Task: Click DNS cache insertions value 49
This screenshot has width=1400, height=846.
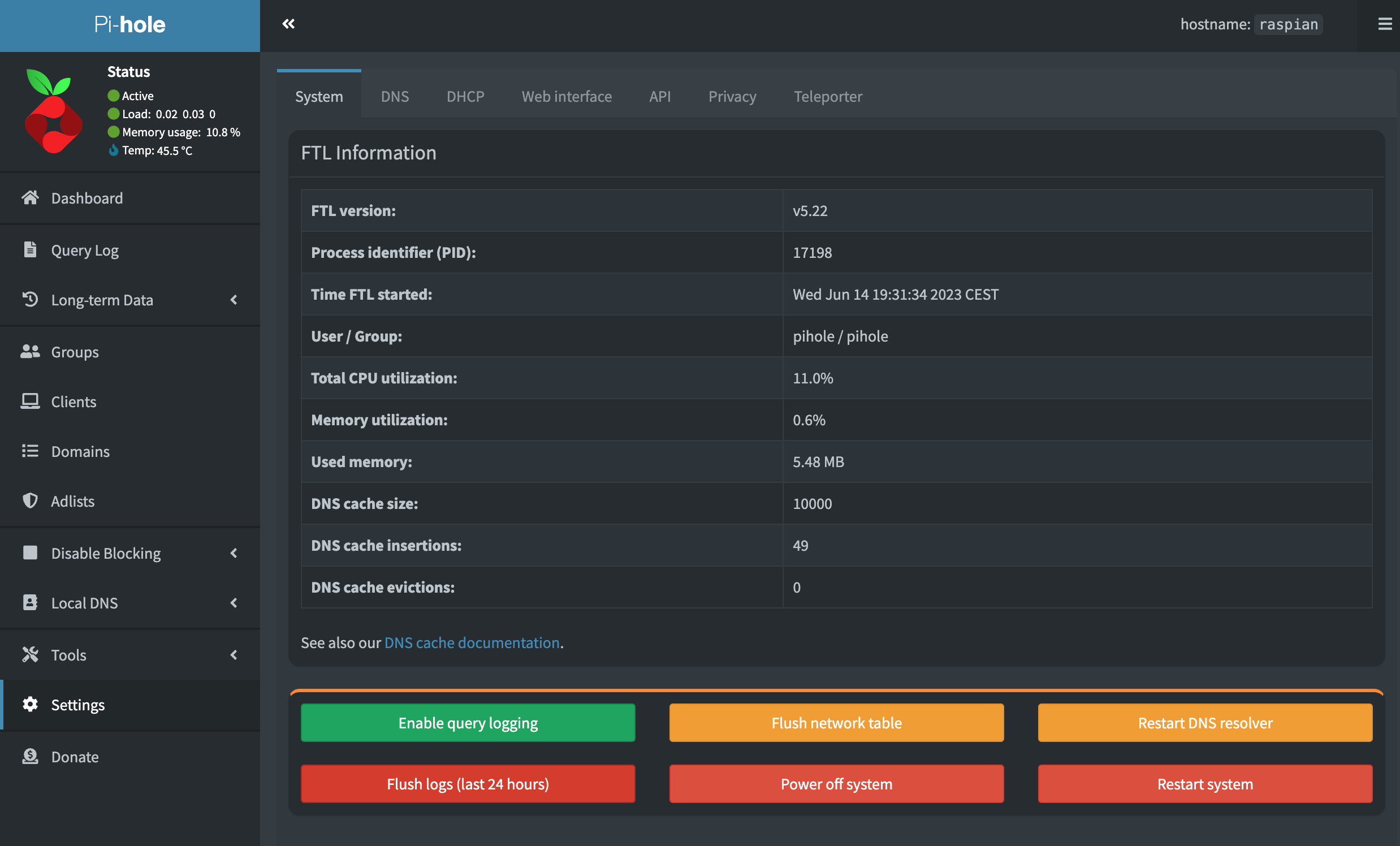Action: (x=800, y=545)
